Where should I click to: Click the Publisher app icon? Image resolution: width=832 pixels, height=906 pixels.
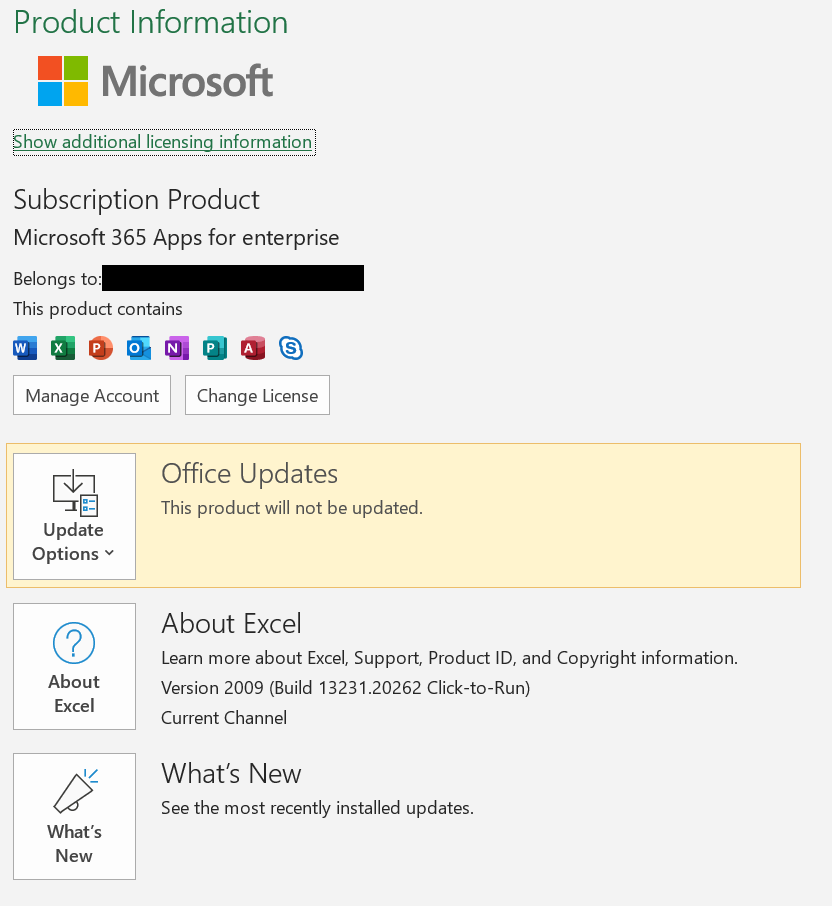pyautogui.click(x=215, y=348)
